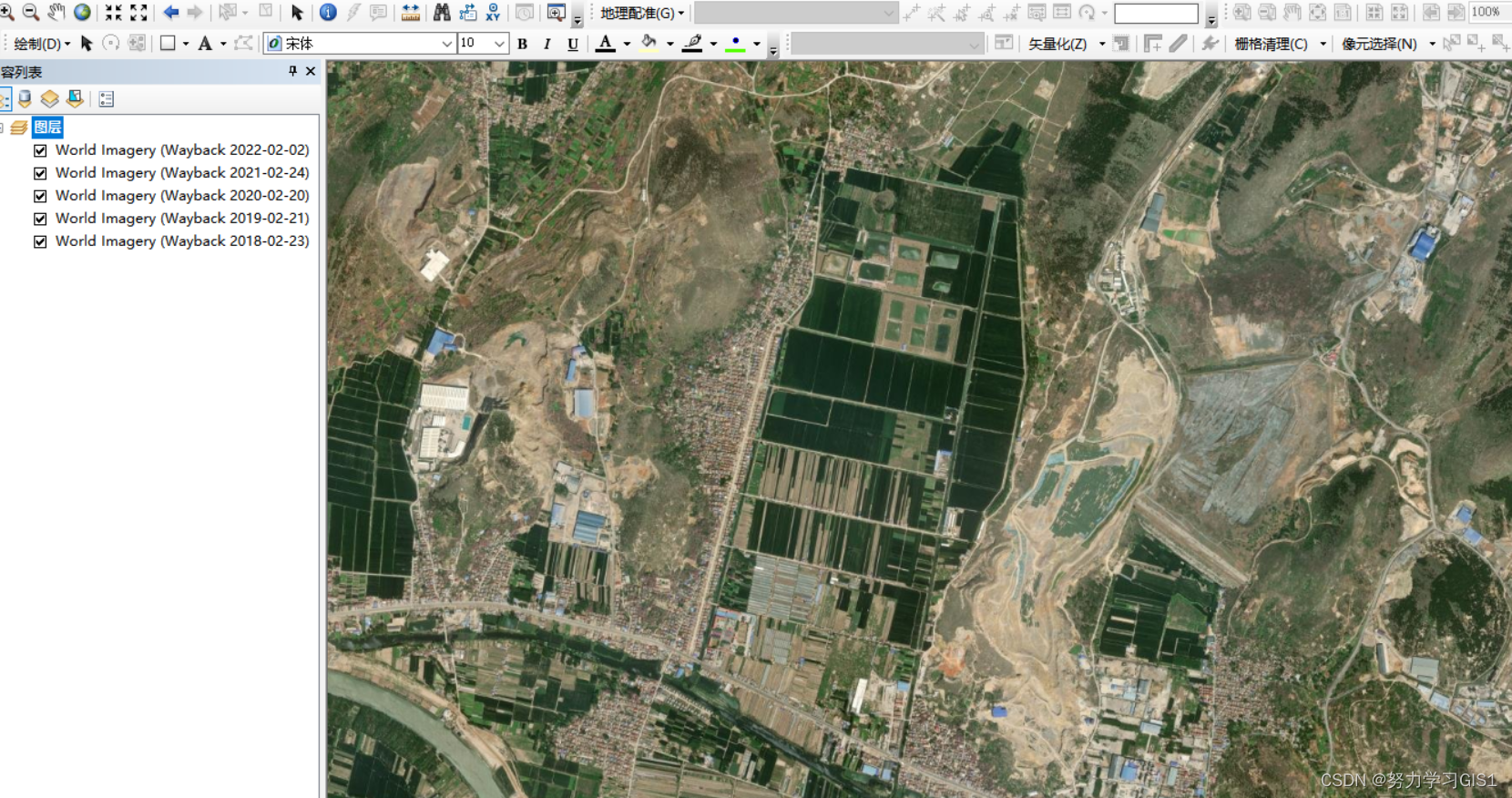This screenshot has height=798, width=1512.
Task: Open the Measure ruler tool
Action: point(411,12)
